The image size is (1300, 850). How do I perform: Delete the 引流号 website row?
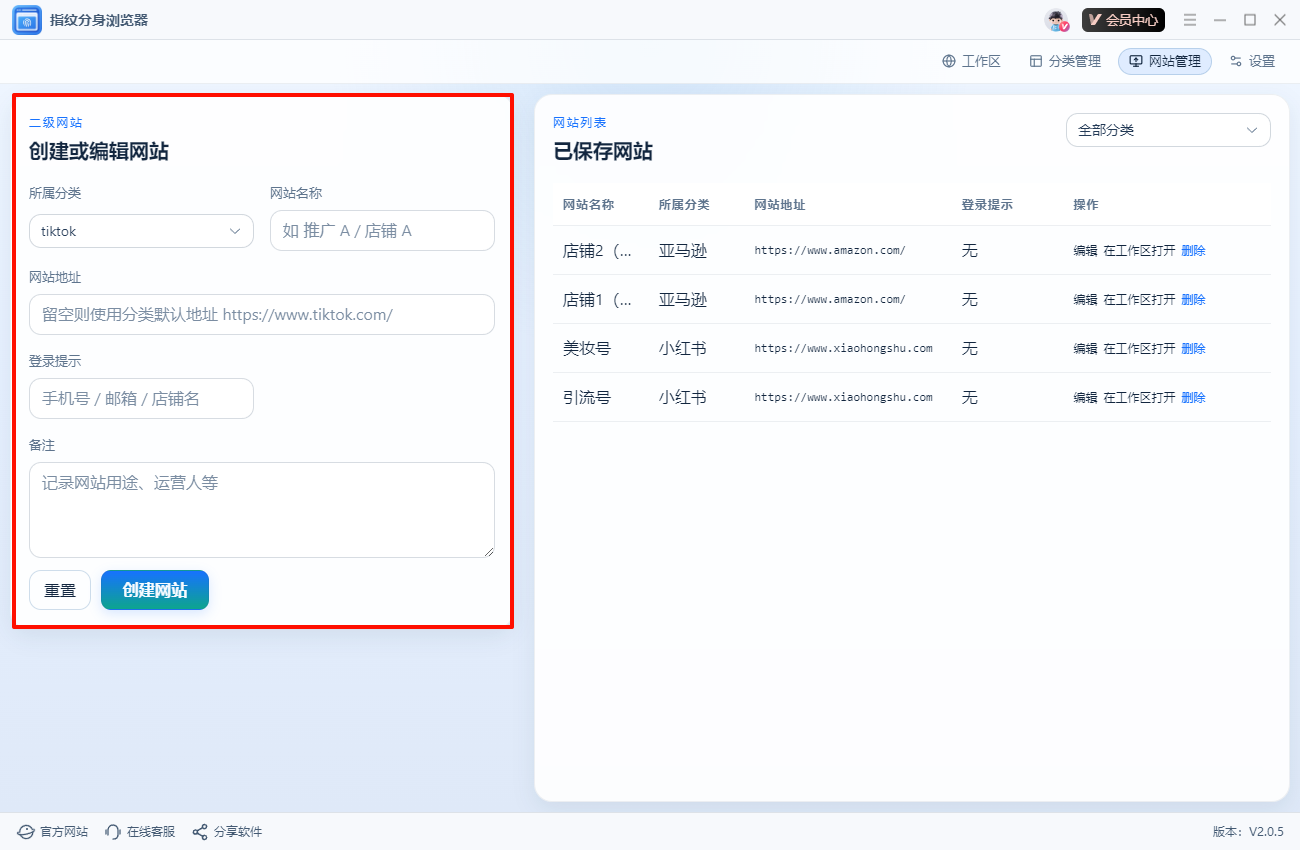point(1194,398)
